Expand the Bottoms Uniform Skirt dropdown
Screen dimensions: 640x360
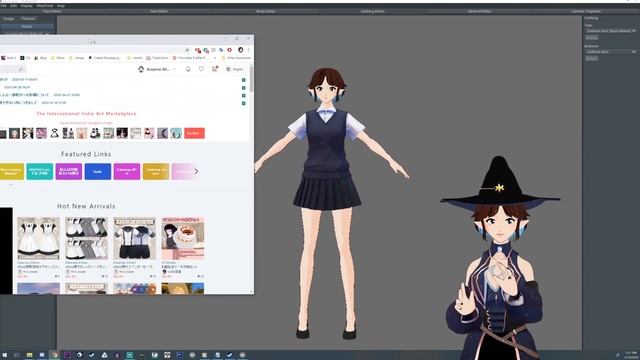[610, 52]
